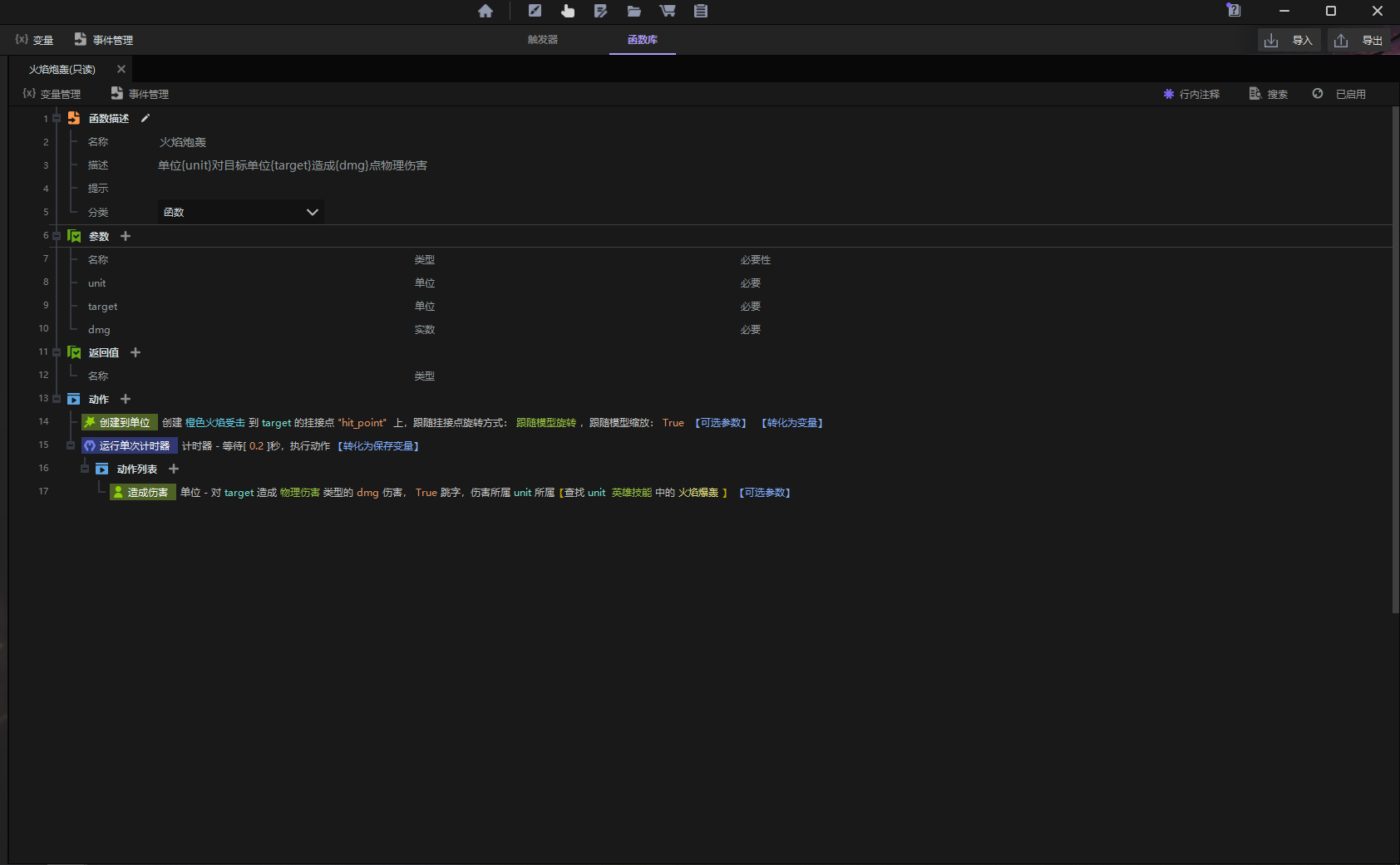Screen dimensions: 1400x865
Task: Collapse the 返回值 section
Action: pos(57,352)
